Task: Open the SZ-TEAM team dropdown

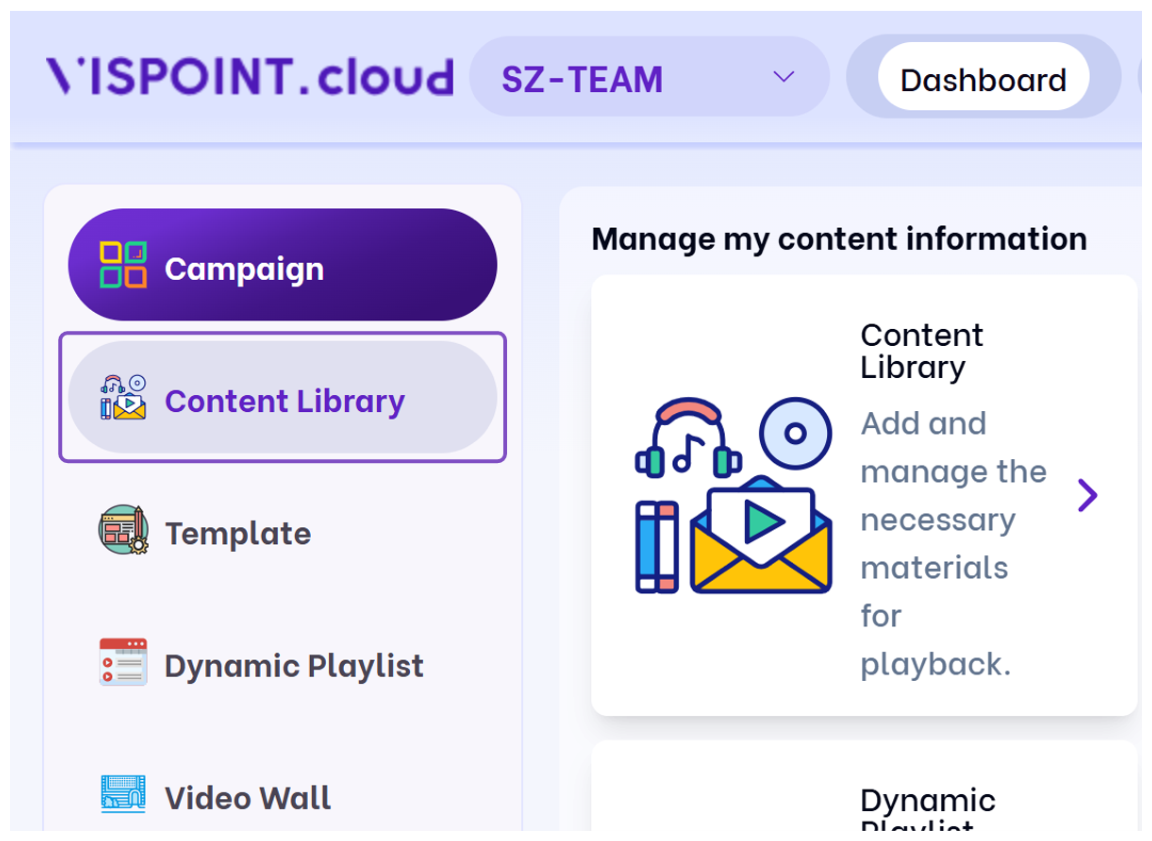Action: 649,76
